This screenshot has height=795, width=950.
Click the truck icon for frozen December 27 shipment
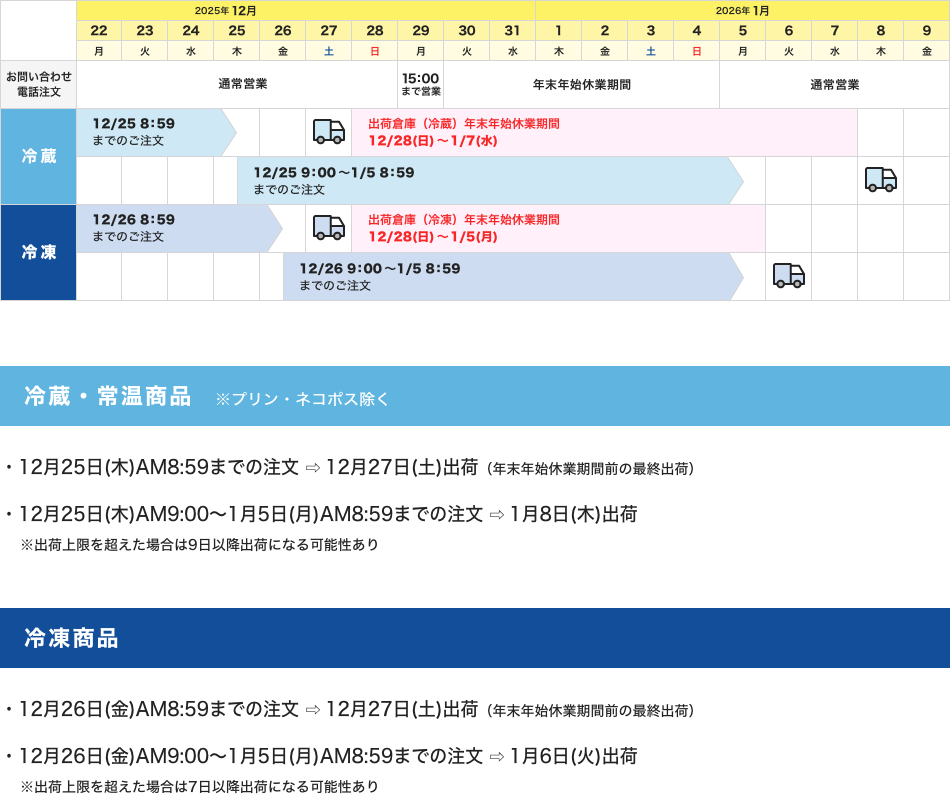pos(329,227)
